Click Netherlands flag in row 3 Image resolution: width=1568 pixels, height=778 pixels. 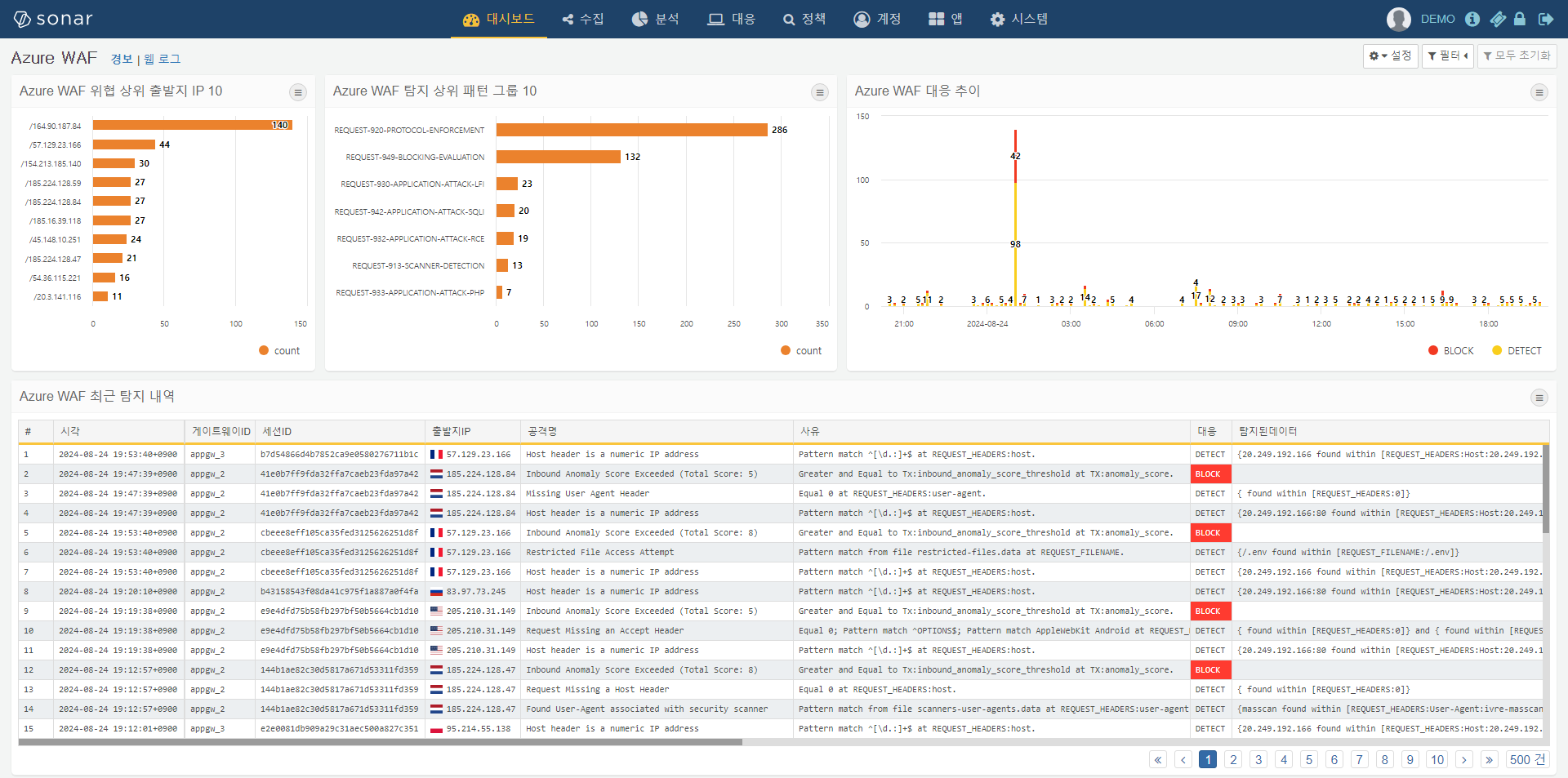point(436,494)
